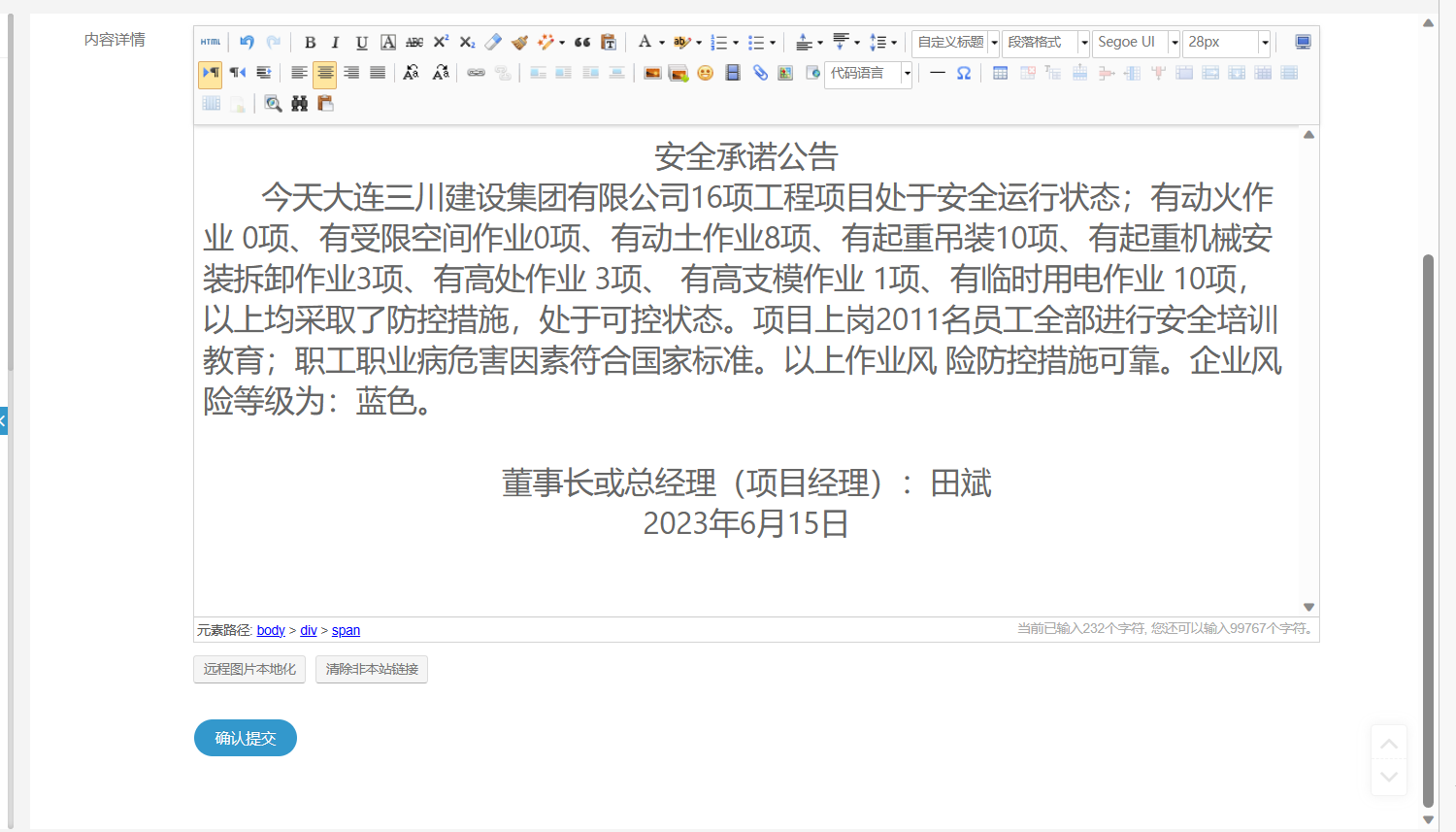The height and width of the screenshot is (832, 1456).
Task: Apply text highlight background color
Action: [681, 42]
